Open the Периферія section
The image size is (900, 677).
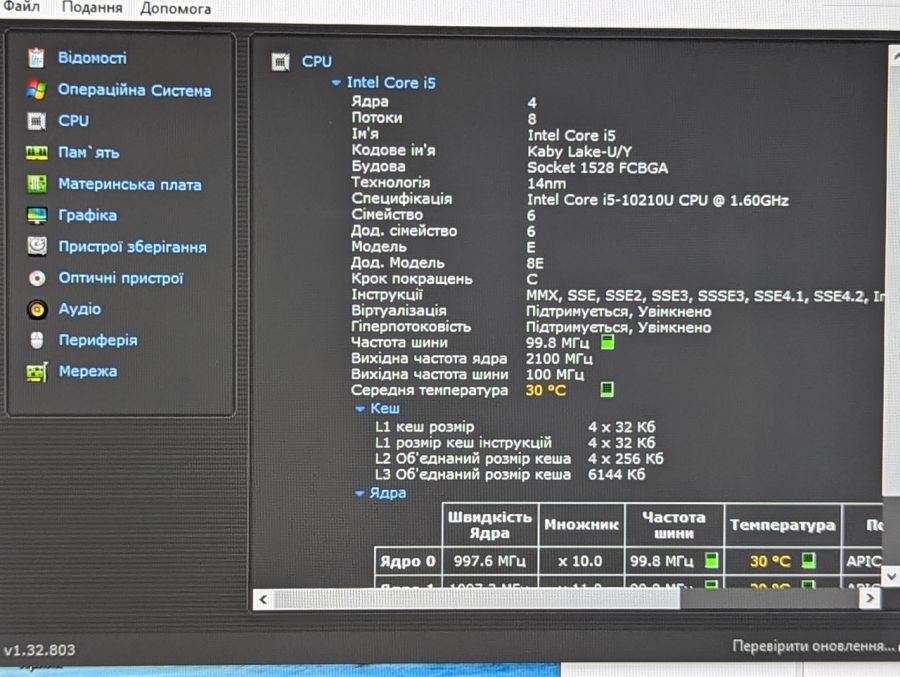pos(98,340)
